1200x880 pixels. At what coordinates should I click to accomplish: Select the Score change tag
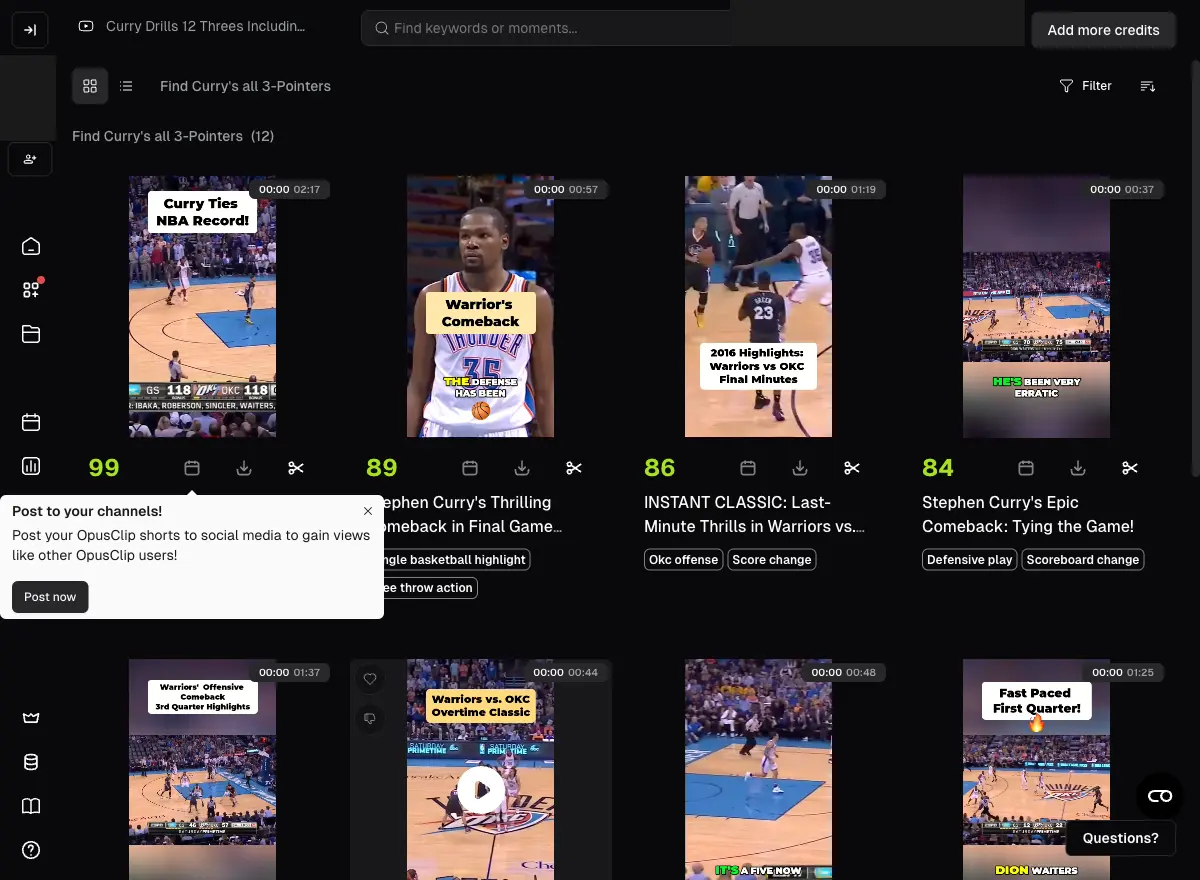[x=772, y=560]
